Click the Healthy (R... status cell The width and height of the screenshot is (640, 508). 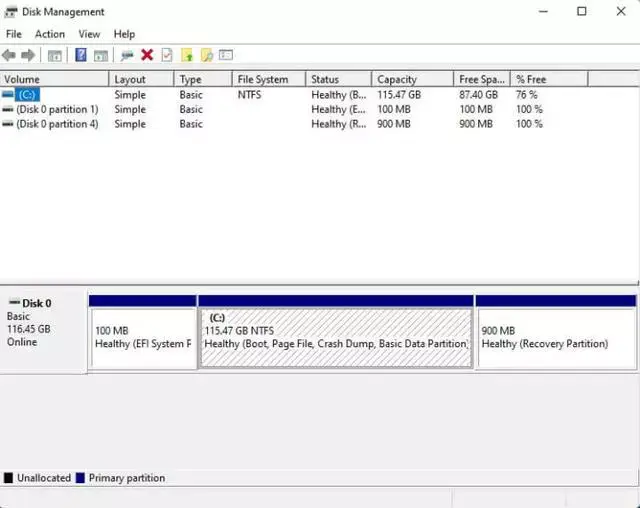tap(339, 124)
